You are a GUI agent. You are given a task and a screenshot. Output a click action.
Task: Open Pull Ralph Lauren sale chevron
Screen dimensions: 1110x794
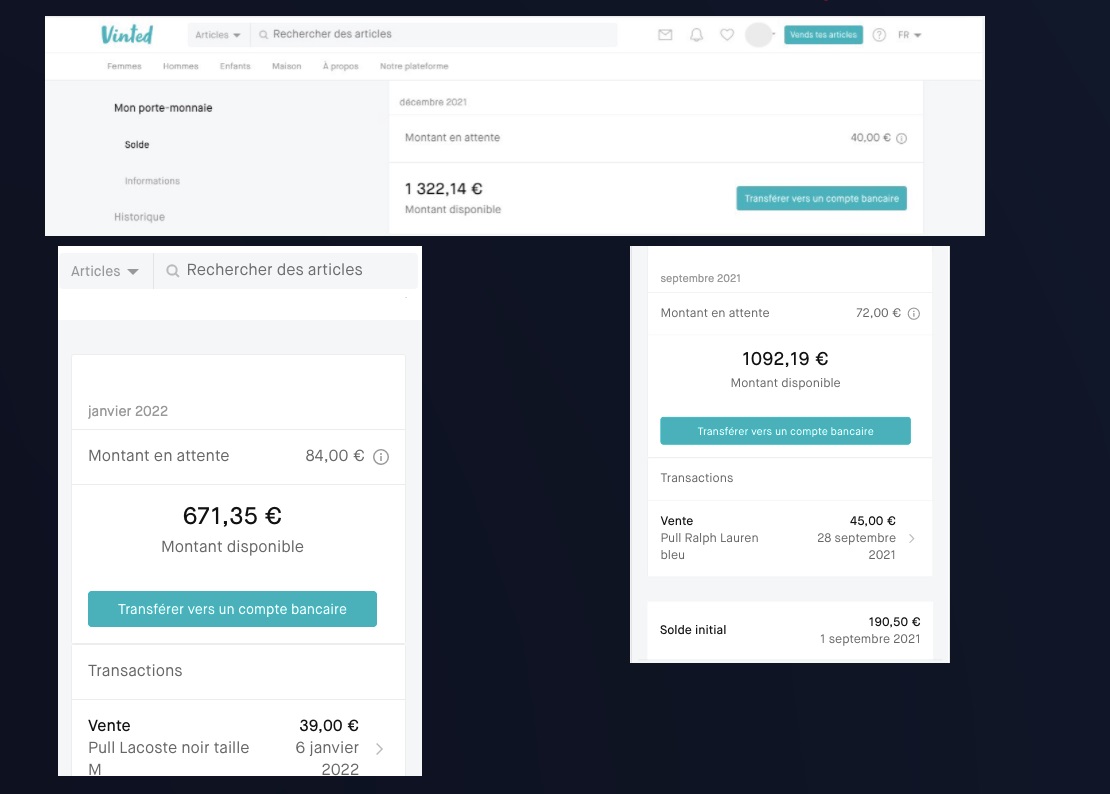(912, 538)
